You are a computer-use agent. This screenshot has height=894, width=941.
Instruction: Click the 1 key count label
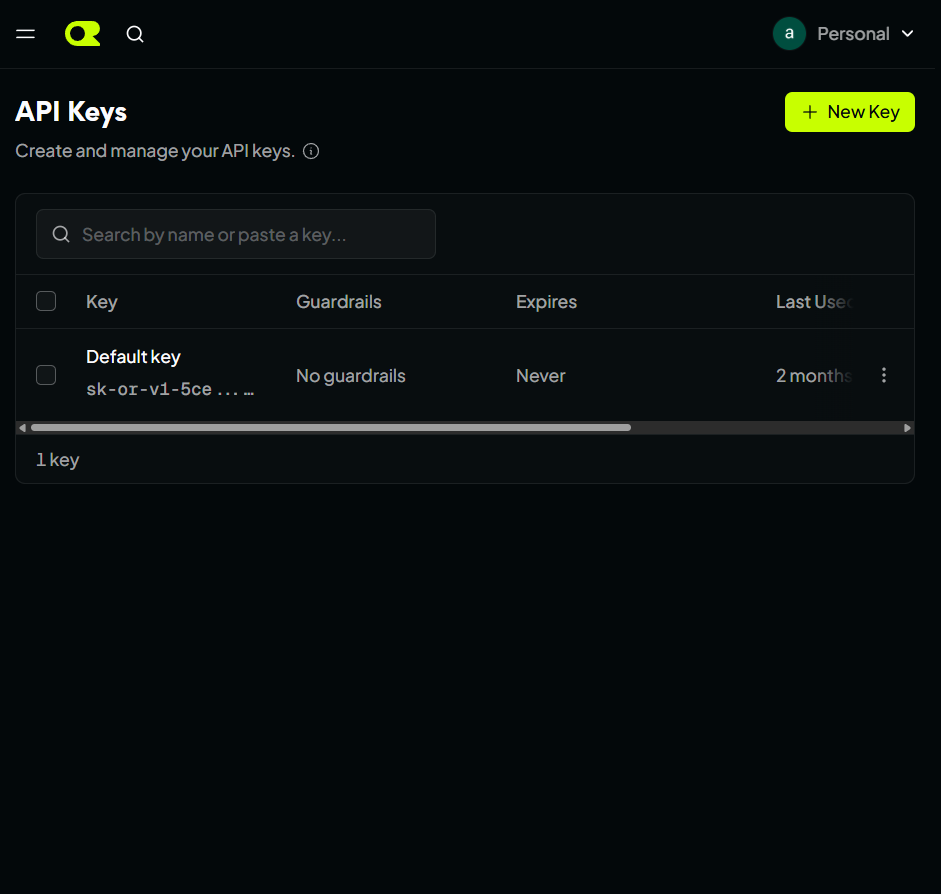pos(58,460)
